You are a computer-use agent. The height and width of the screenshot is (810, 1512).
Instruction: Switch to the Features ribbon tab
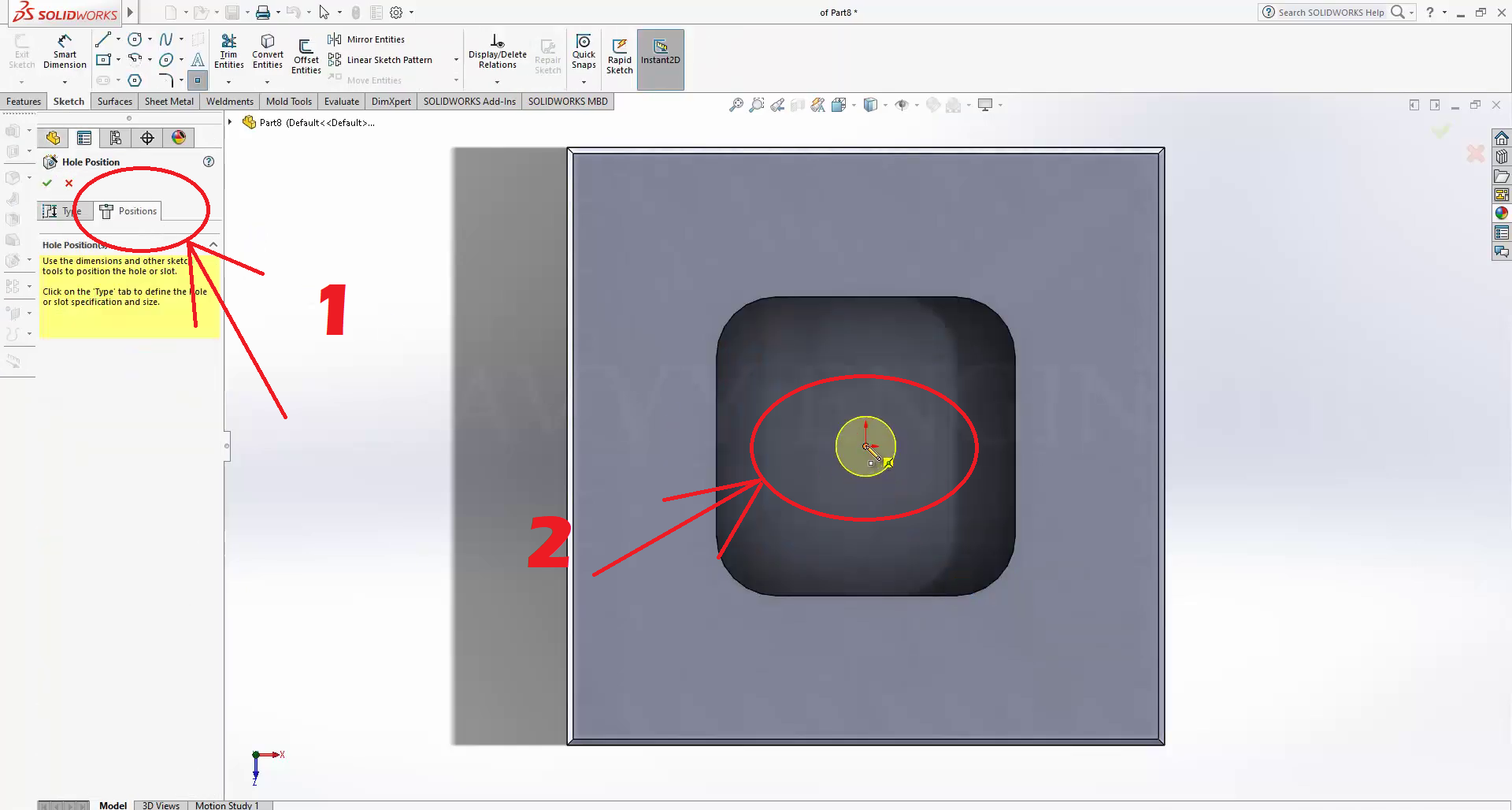coord(24,102)
